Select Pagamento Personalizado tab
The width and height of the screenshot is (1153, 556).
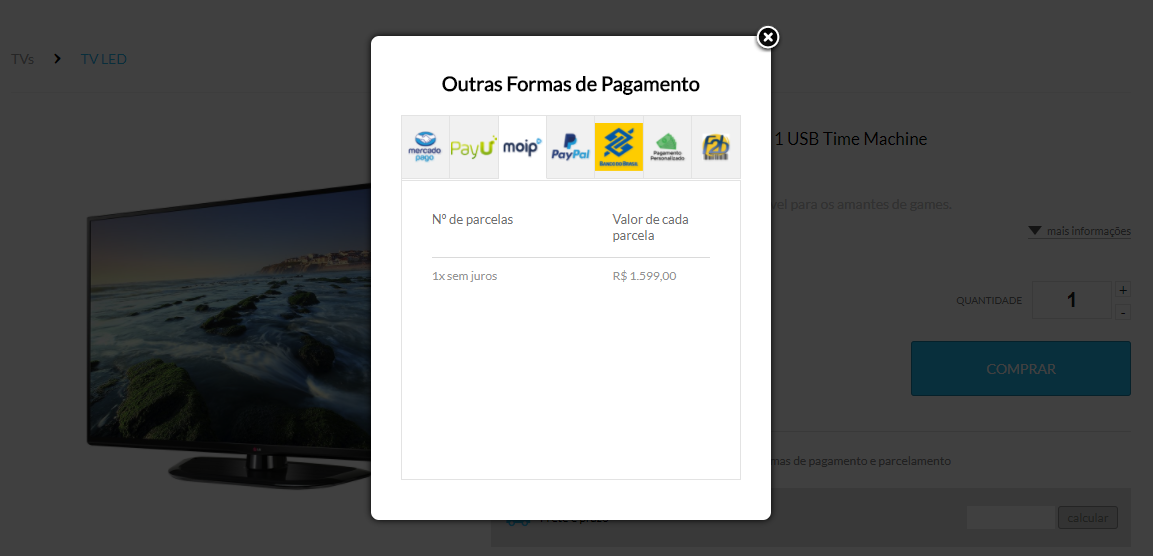coord(668,147)
